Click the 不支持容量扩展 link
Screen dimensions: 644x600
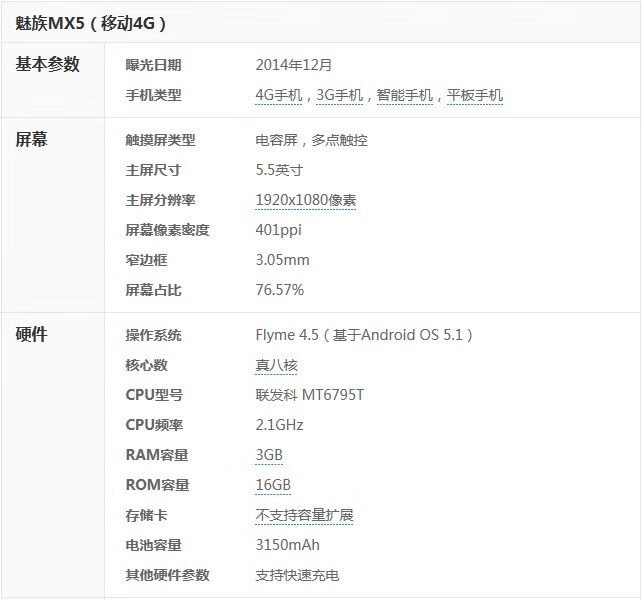click(304, 515)
